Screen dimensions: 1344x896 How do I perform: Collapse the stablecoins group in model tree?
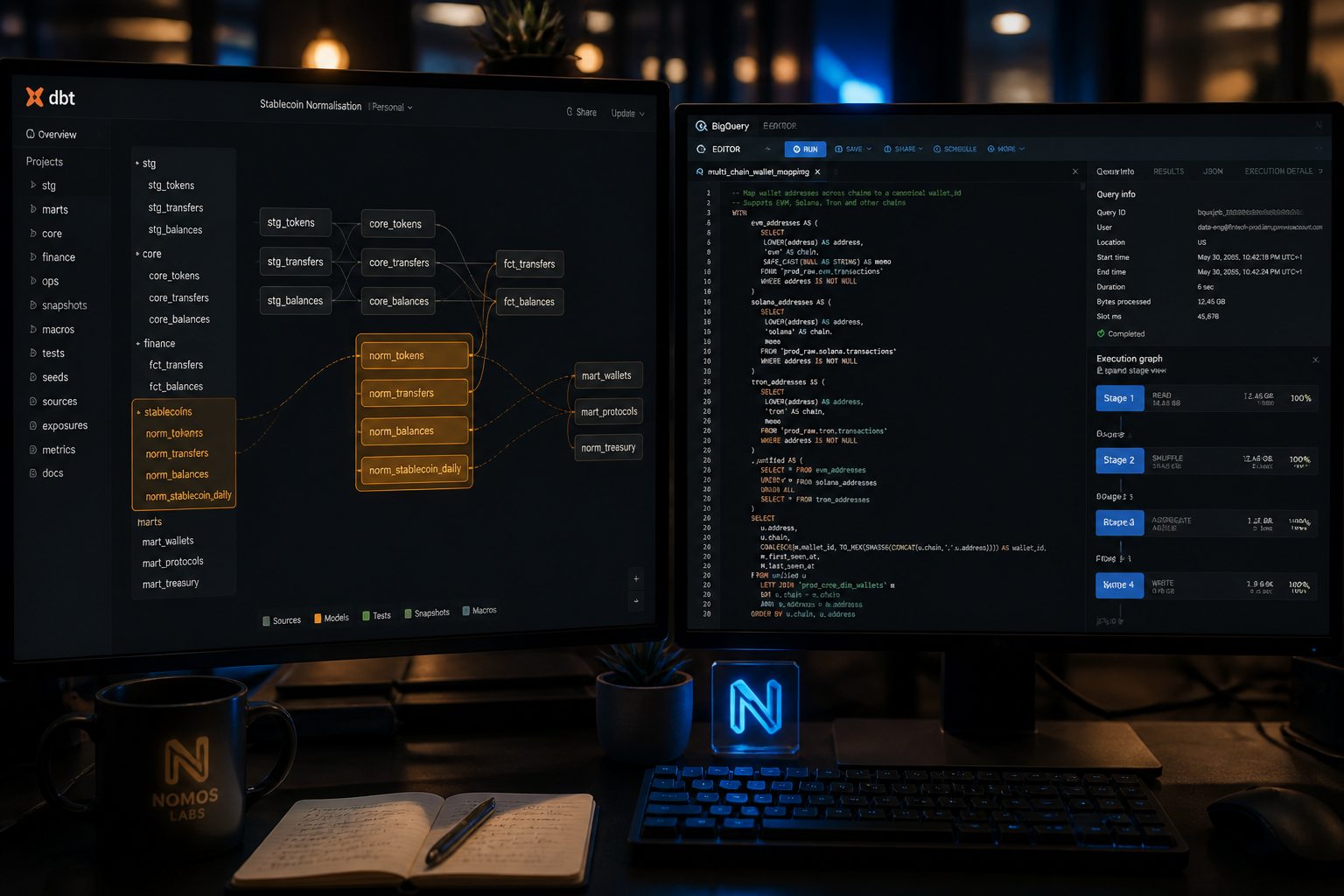[138, 412]
